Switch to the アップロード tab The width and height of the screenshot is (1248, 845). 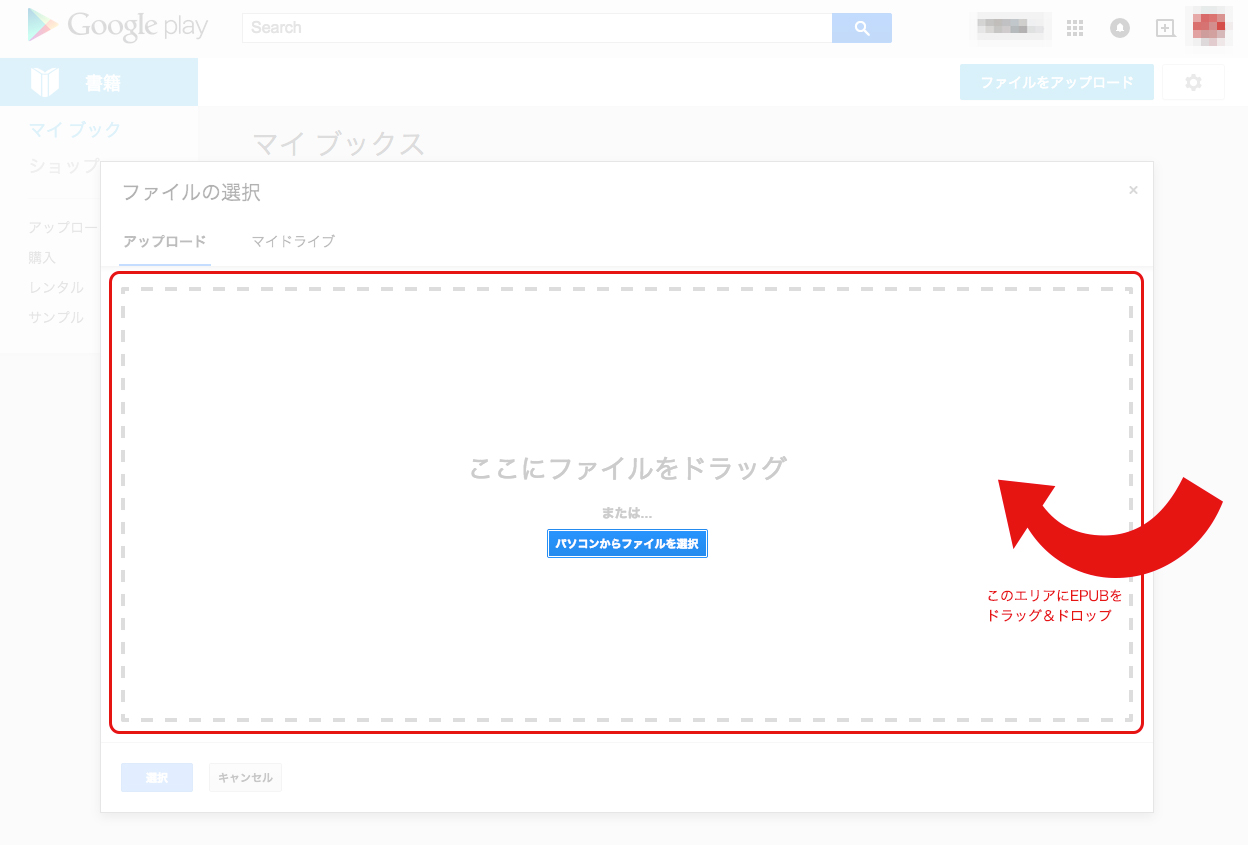[165, 241]
